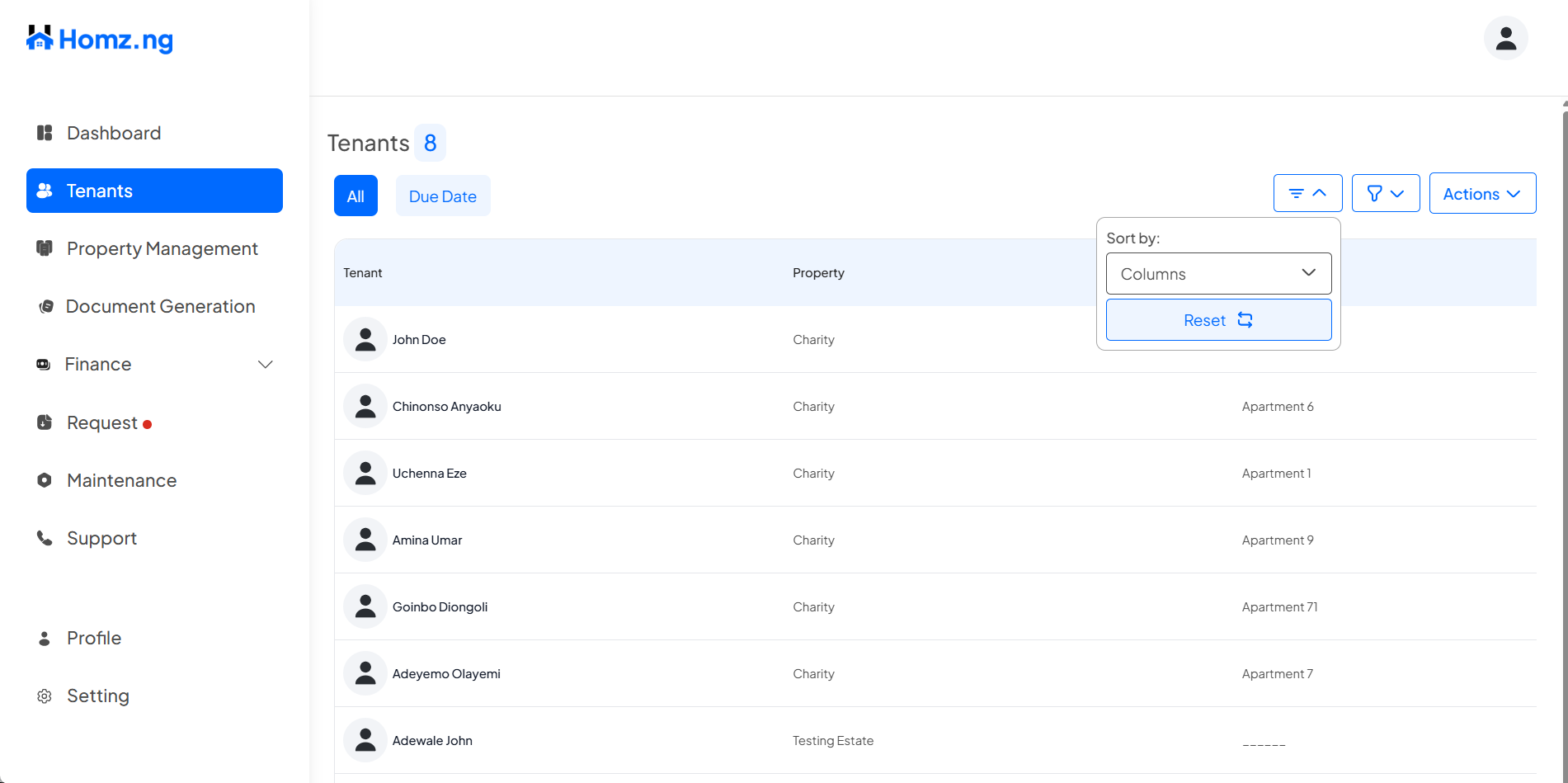Image resolution: width=1568 pixels, height=783 pixels.
Task: Click tenant name Chinonso Anyaoku
Action: pos(447,406)
